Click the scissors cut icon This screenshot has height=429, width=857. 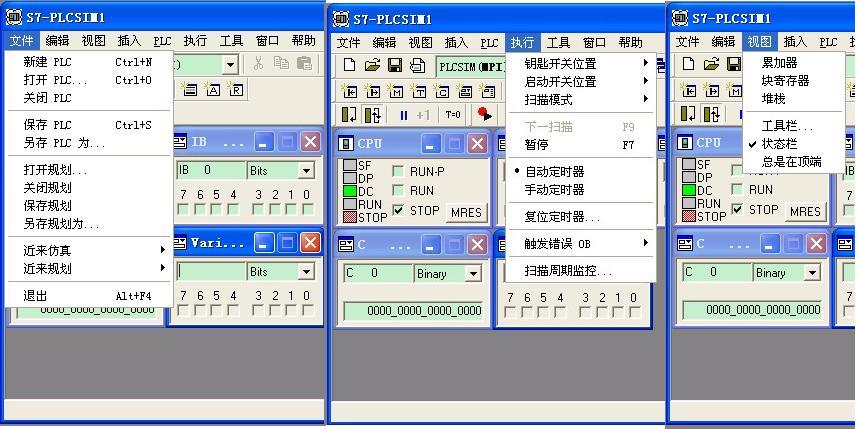point(258,65)
